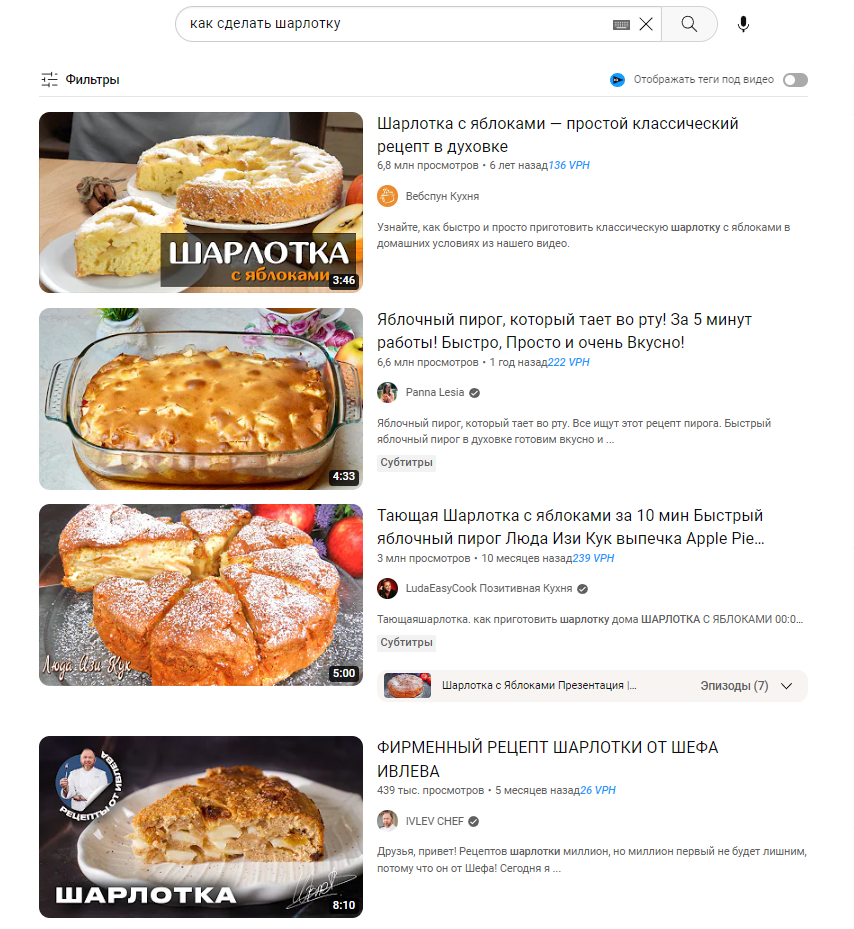
Task: Open the LudaEasyCook channel avatar
Action: [388, 588]
